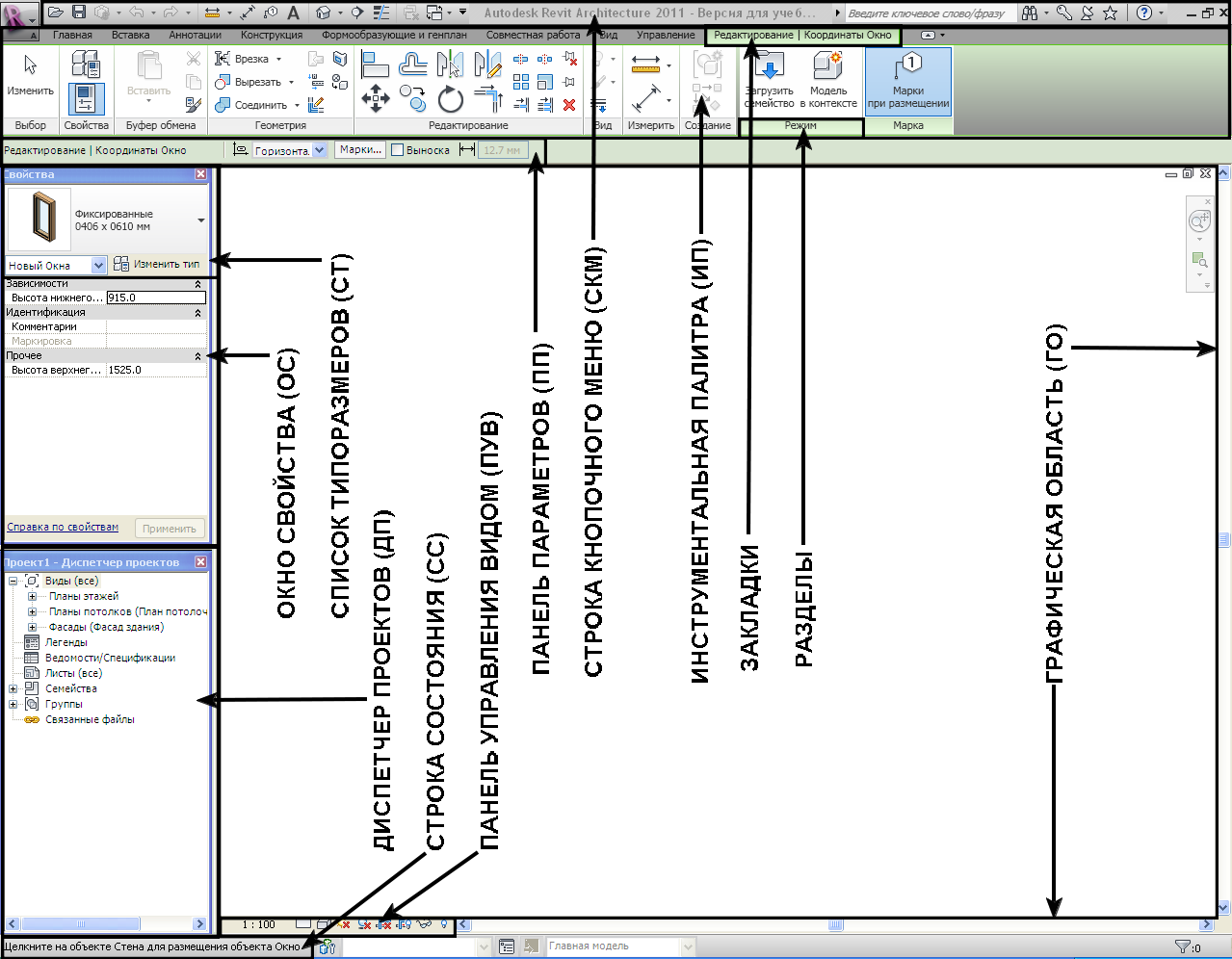Screen dimensions: 1232x959
Task: Collapse the Виды (все) tree node
Action: point(13,581)
